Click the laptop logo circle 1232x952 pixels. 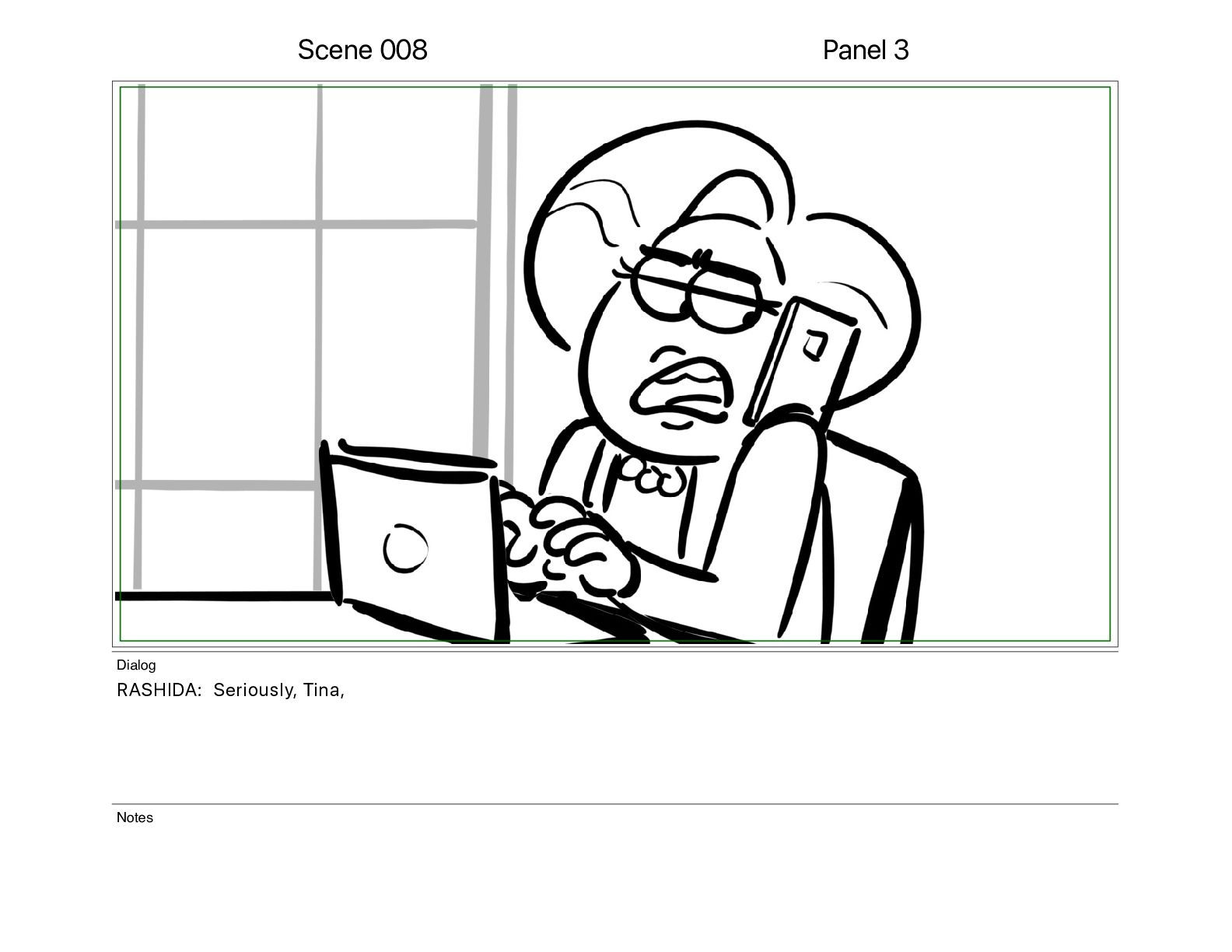coord(405,548)
